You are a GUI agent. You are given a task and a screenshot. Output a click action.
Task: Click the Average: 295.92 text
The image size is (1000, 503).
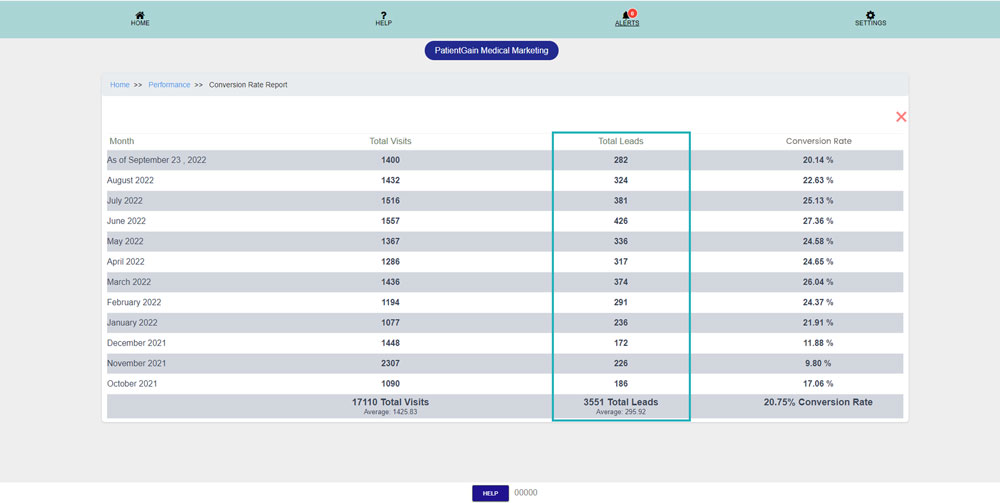[x=621, y=412]
